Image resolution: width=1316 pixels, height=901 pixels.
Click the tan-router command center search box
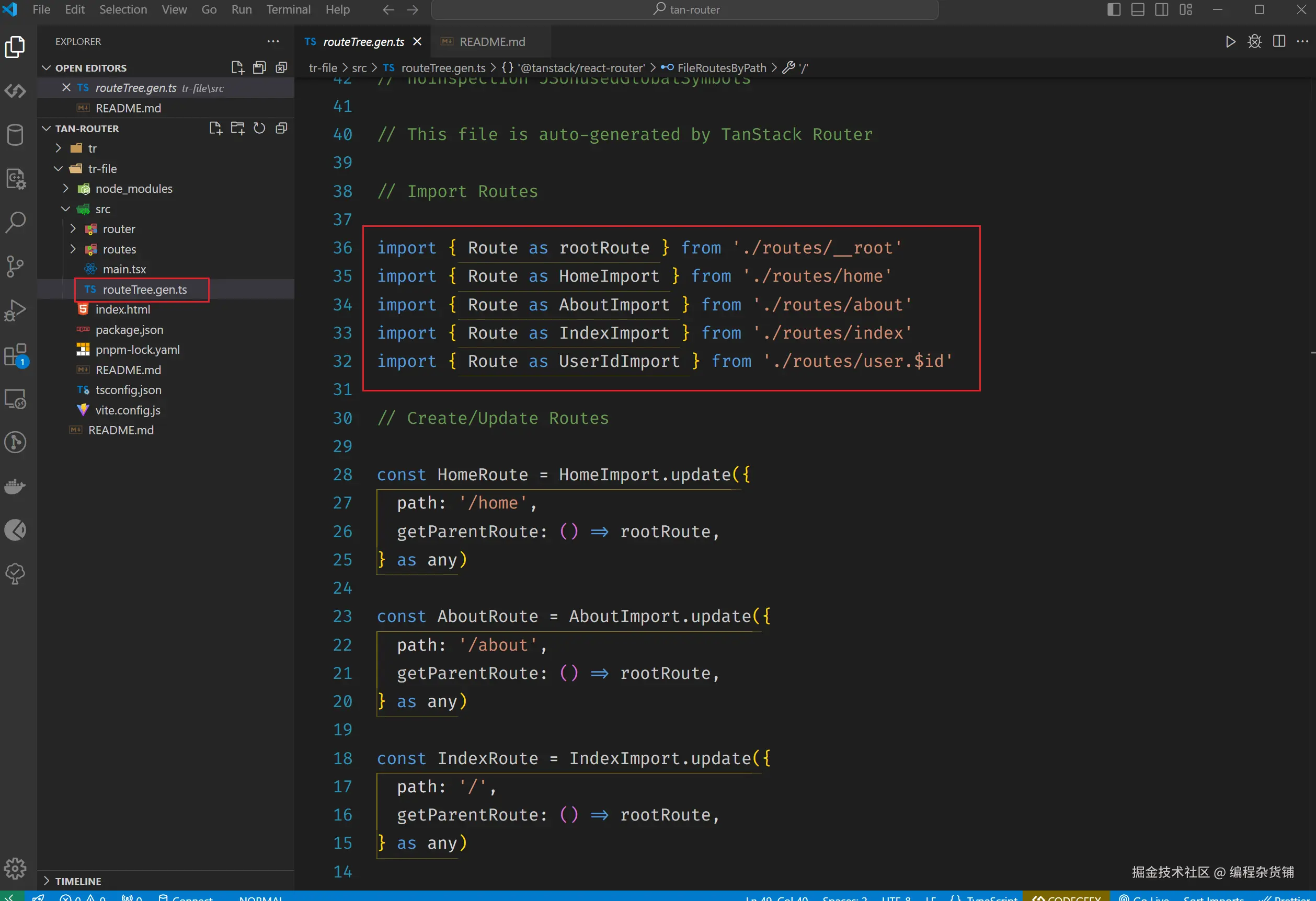tap(684, 9)
